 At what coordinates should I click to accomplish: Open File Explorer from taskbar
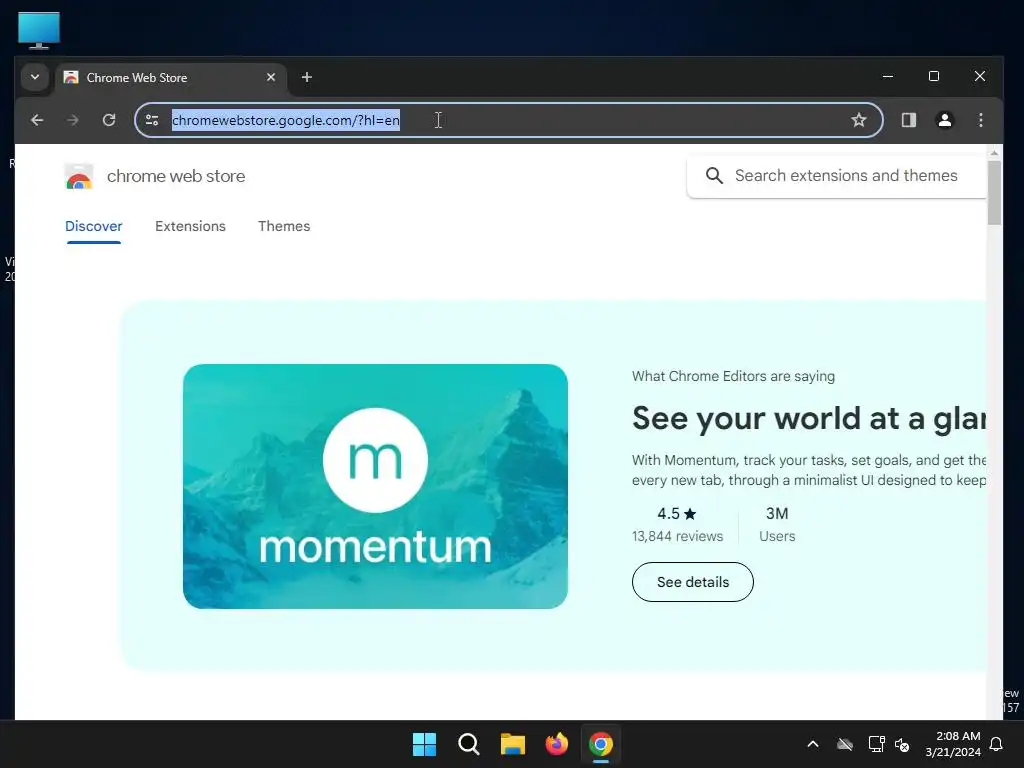(513, 744)
